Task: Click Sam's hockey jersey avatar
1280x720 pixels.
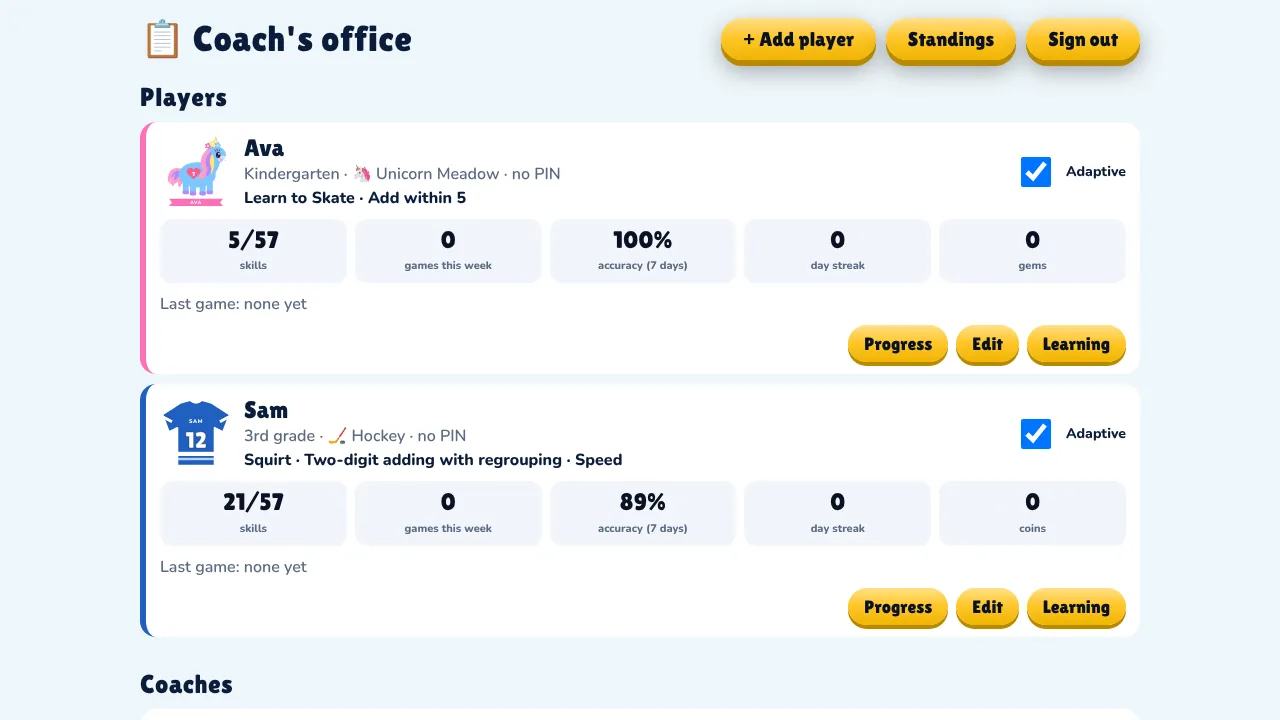Action: click(x=196, y=433)
